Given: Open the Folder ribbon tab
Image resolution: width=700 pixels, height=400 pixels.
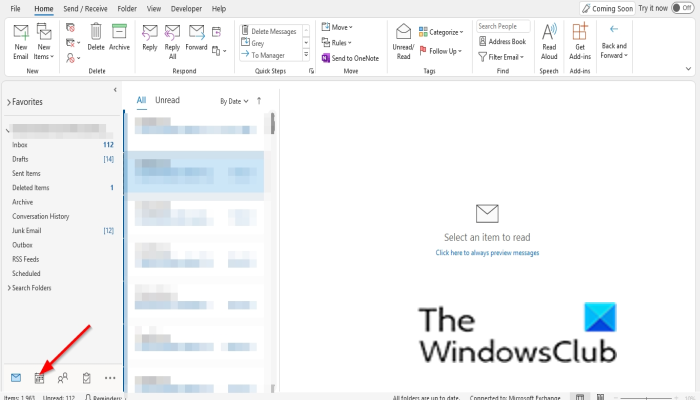Looking at the screenshot, I should pos(127,8).
